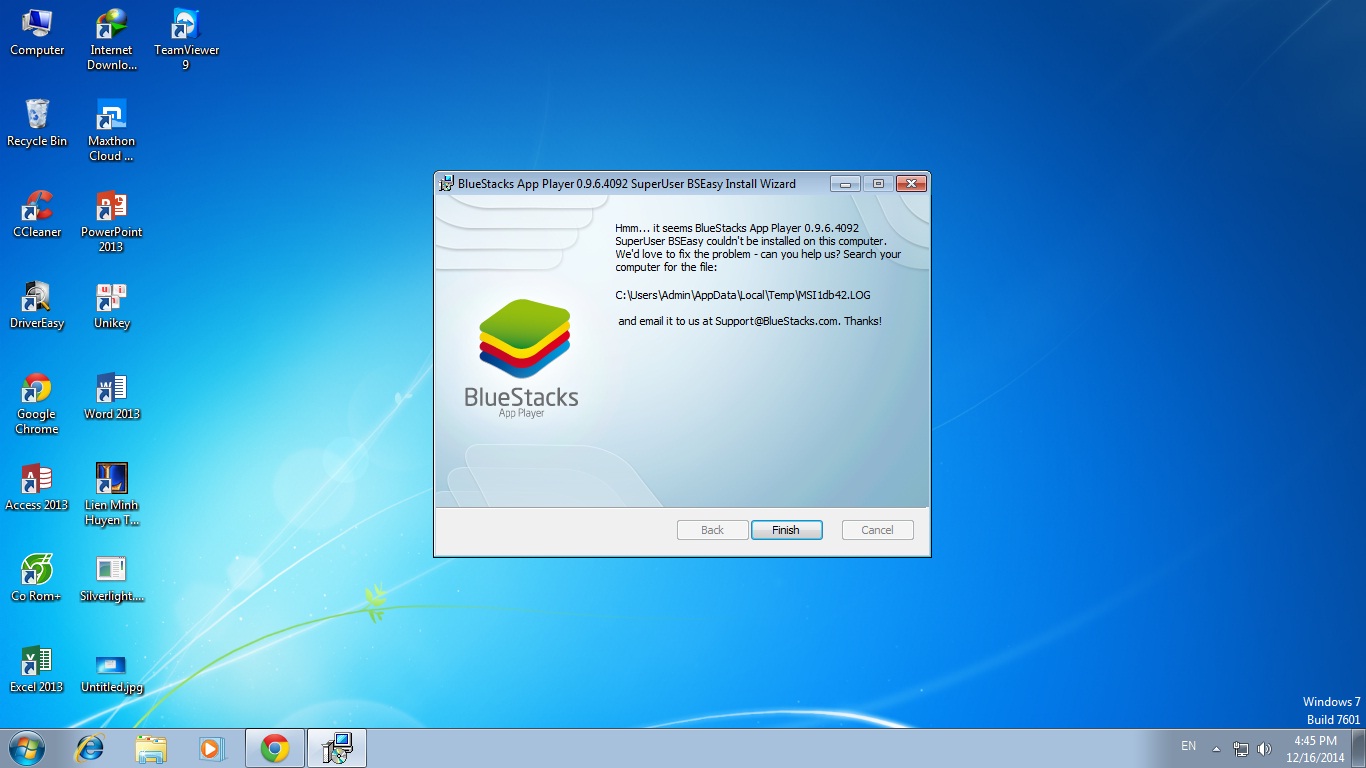This screenshot has width=1366, height=768.
Task: Click the Show desktop strip
Action: click(x=1359, y=748)
